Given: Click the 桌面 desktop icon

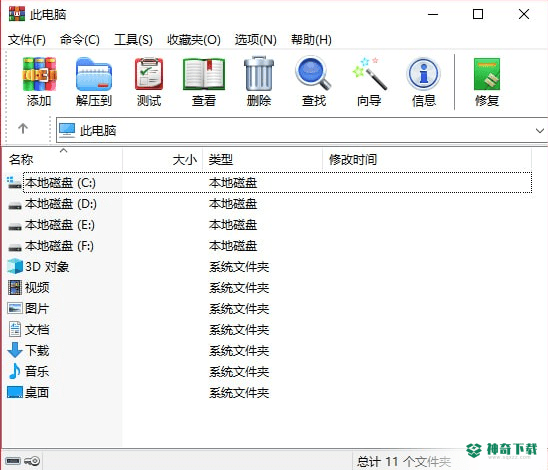Looking at the screenshot, I should (x=15, y=392).
